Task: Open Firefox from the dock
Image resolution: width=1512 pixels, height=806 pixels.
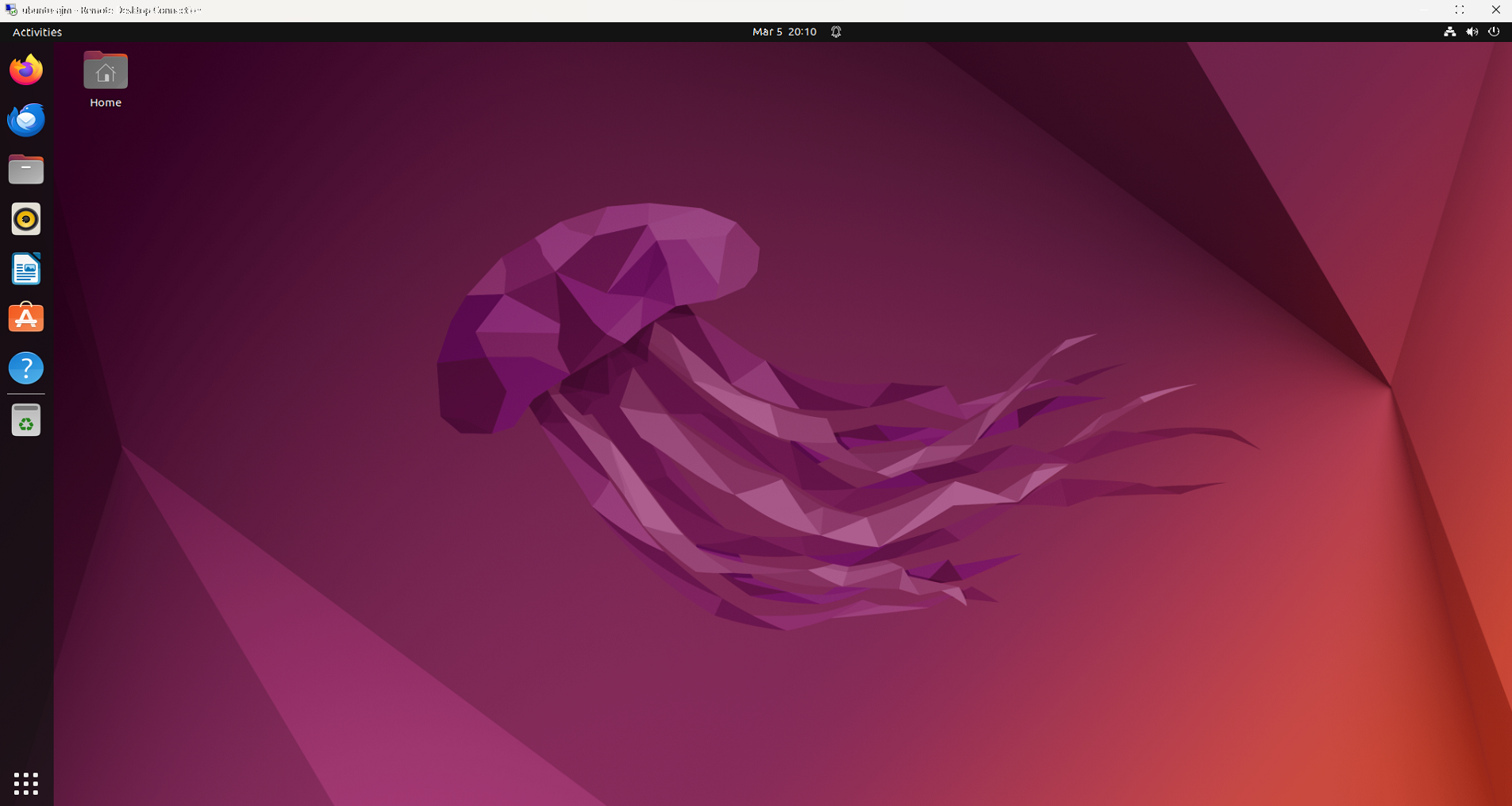Action: point(25,70)
